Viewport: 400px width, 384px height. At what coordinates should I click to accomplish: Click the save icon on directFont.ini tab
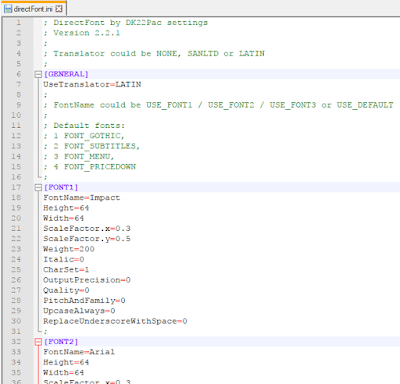8,9
